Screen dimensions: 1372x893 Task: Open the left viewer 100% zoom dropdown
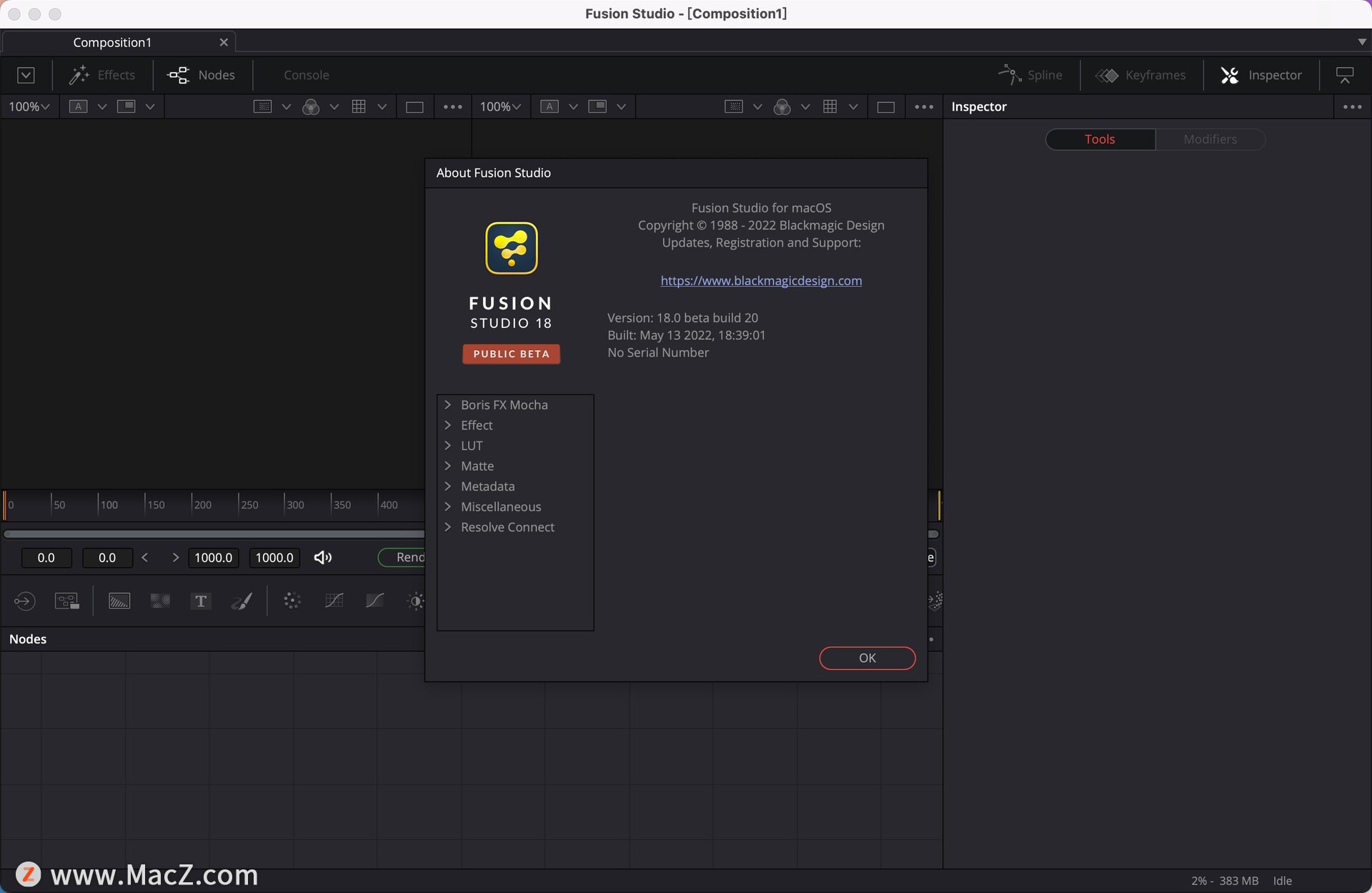29,107
